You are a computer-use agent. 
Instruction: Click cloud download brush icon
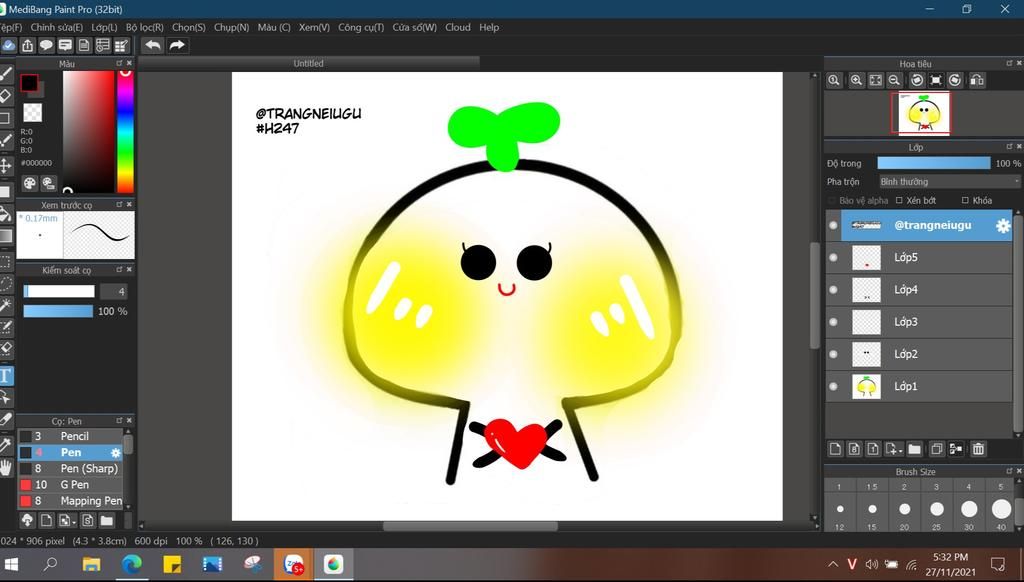[27, 521]
